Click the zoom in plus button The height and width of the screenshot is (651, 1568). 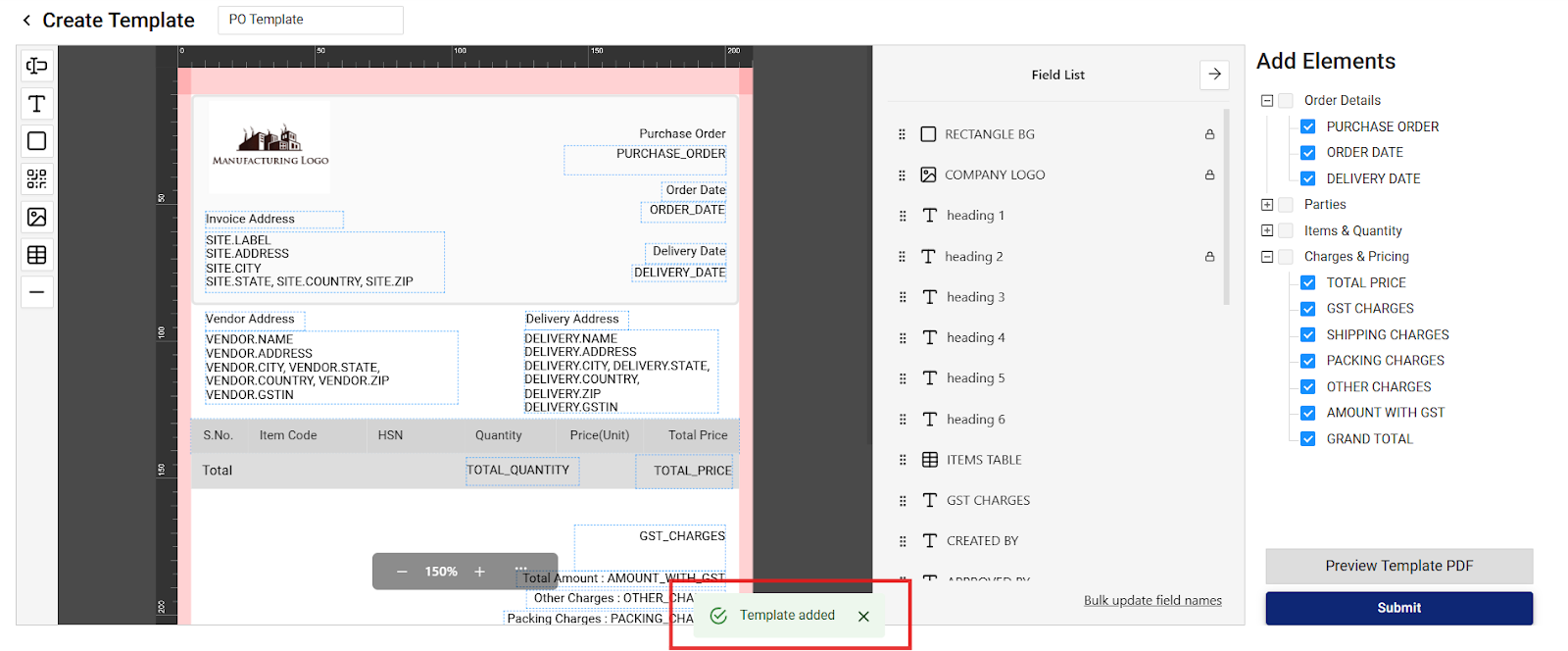(479, 572)
